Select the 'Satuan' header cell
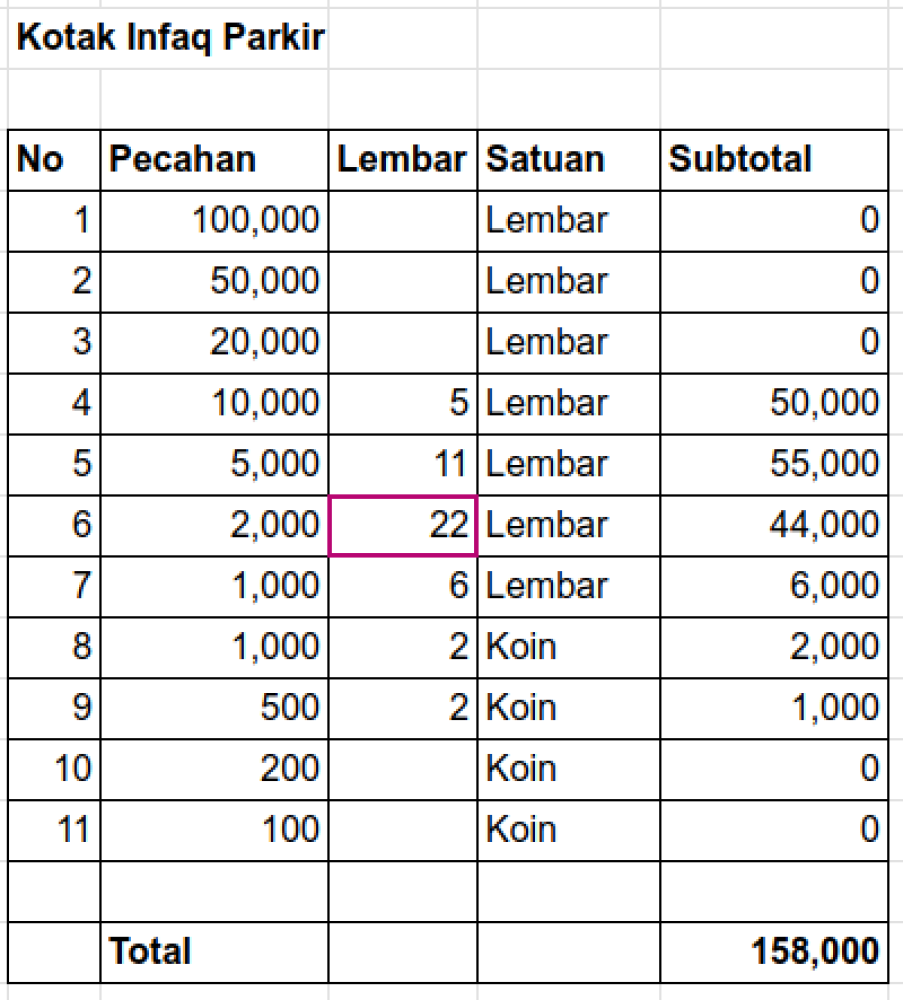The width and height of the screenshot is (903, 1000). tap(568, 160)
